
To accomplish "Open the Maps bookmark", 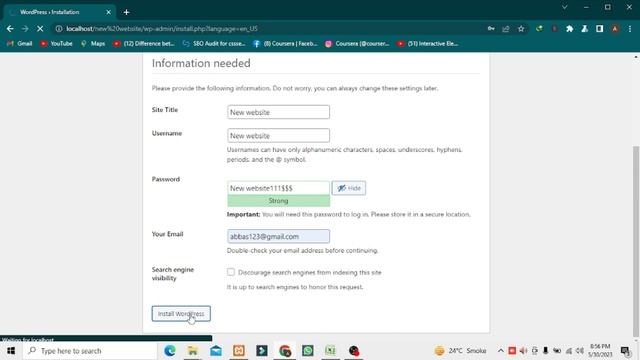I will click(x=93, y=43).
